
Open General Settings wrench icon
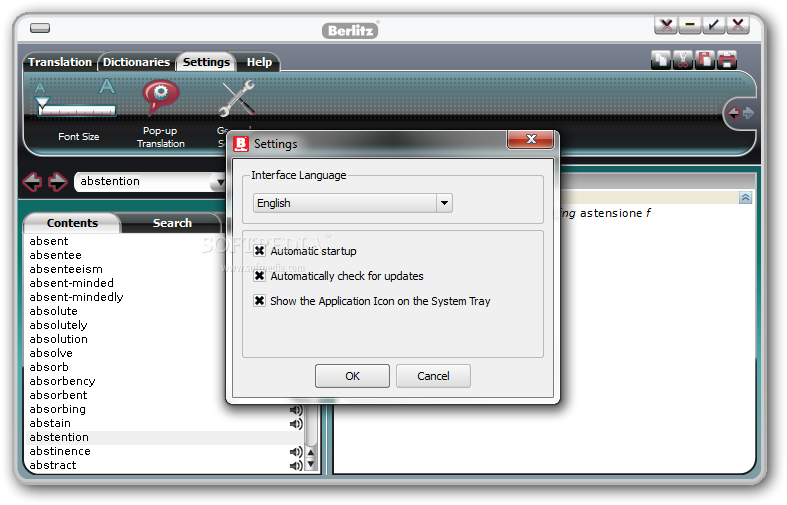pyautogui.click(x=238, y=98)
